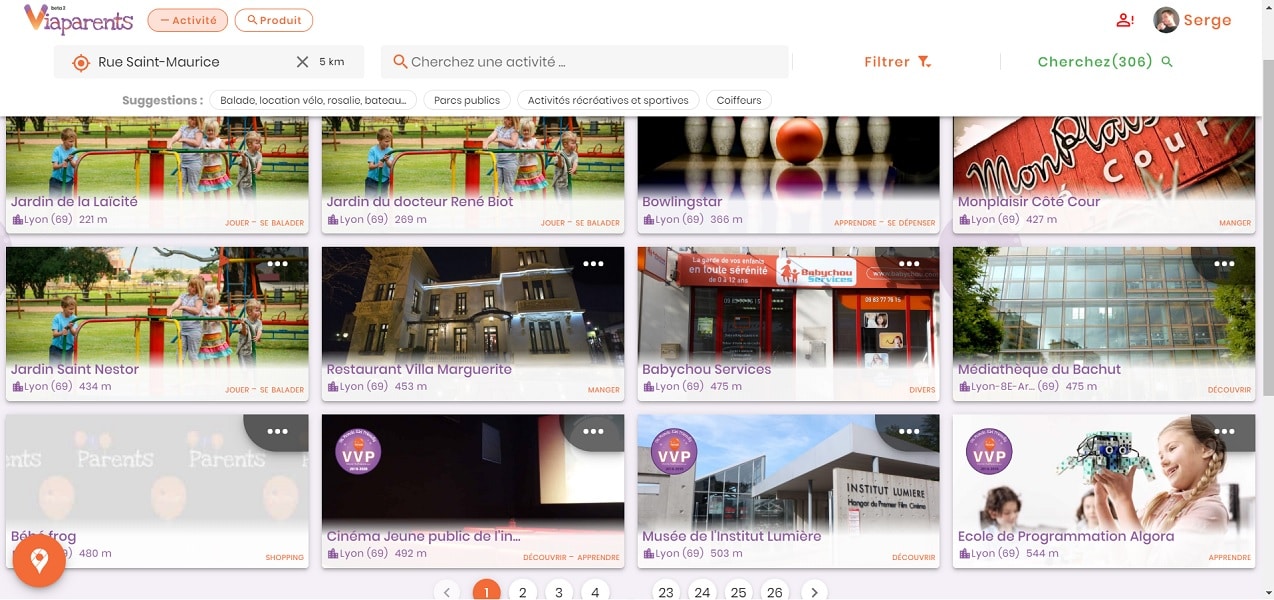1274x600 pixels.
Task: Click the Filtrer funnel icon
Action: (925, 62)
